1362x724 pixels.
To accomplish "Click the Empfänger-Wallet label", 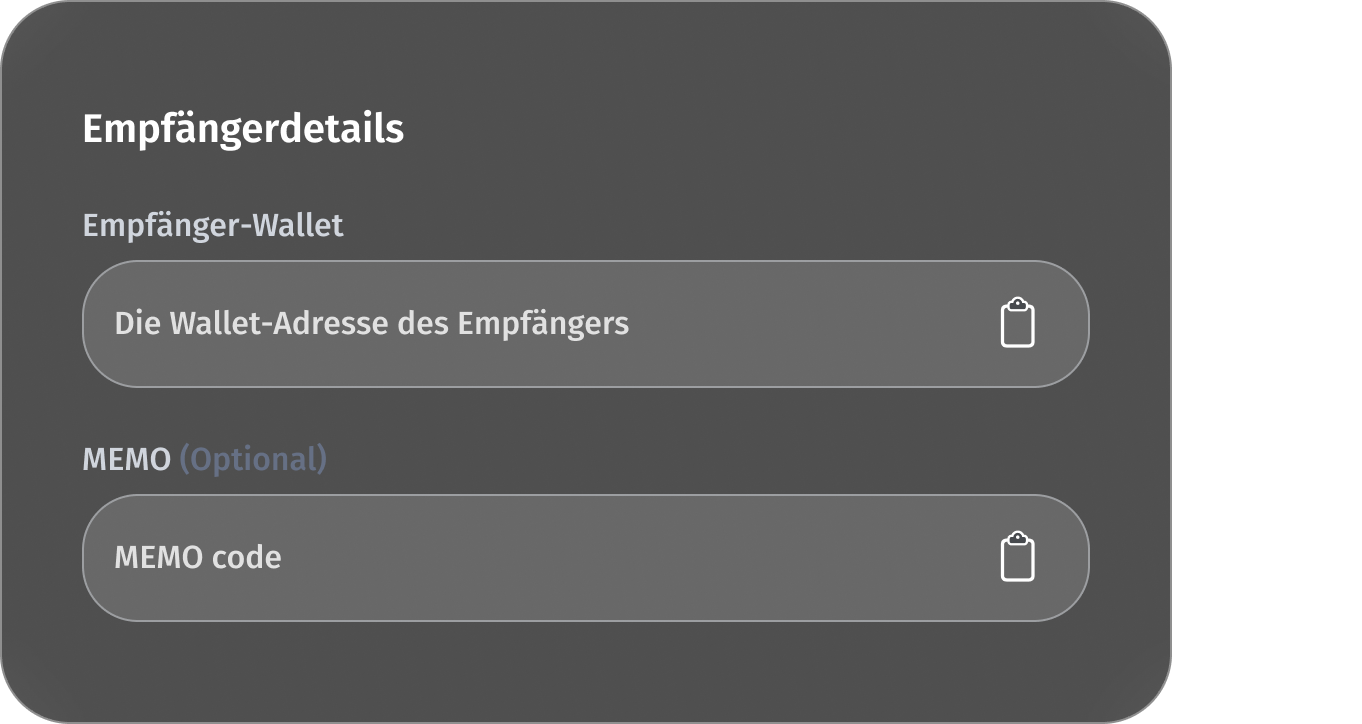I will point(213,225).
